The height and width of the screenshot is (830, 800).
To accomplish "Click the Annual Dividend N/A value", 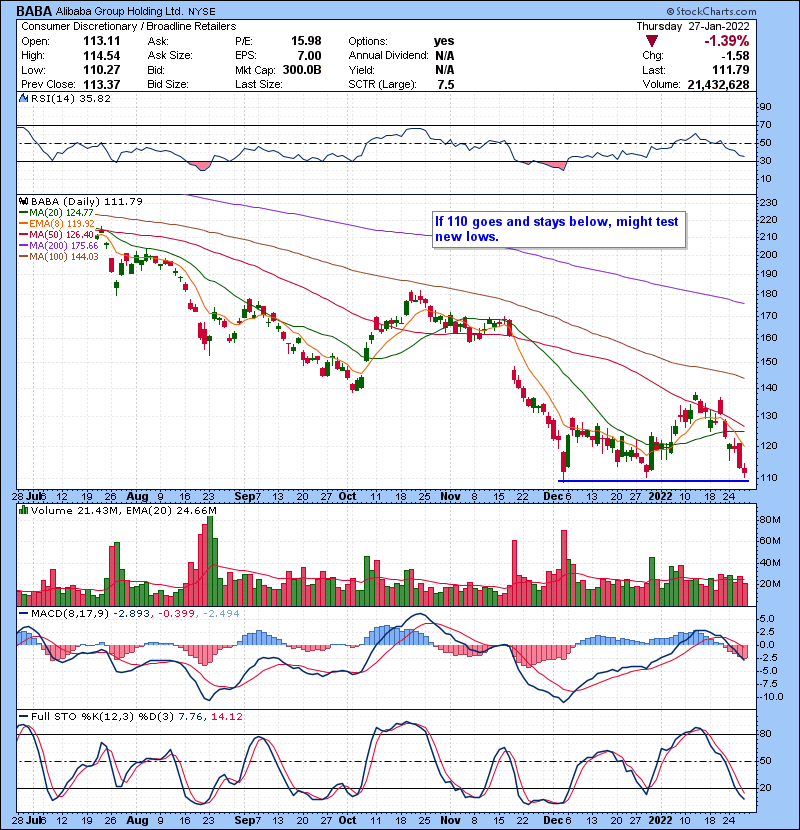I will point(444,56).
